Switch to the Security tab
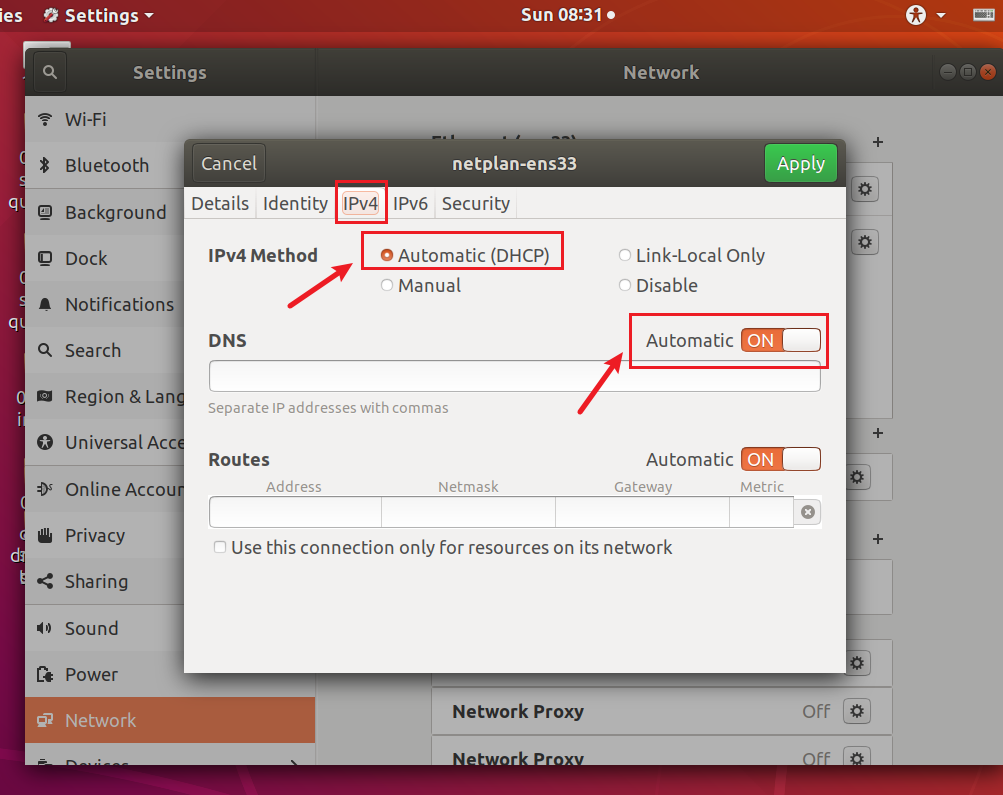The width and height of the screenshot is (1003, 795). tap(476, 203)
